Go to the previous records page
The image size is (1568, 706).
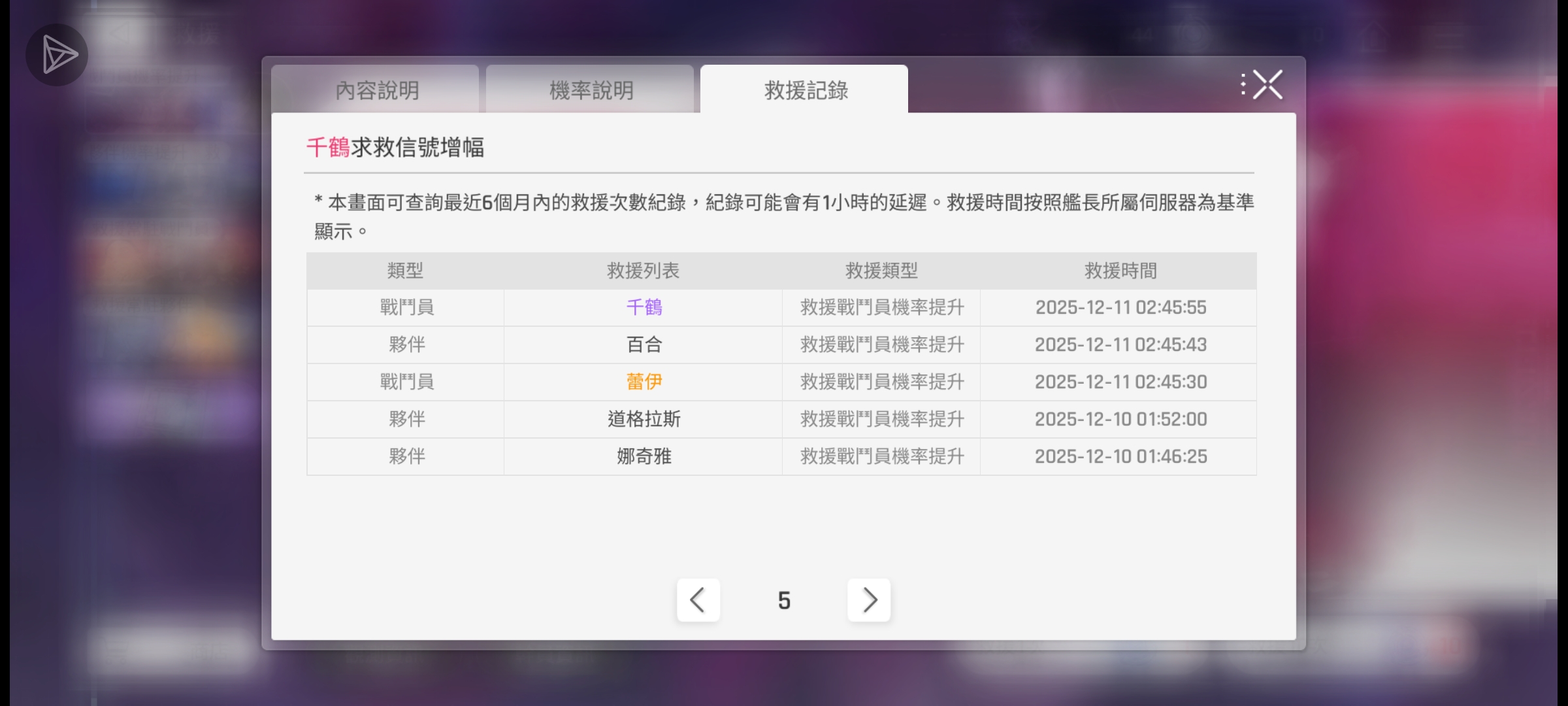[x=698, y=599]
